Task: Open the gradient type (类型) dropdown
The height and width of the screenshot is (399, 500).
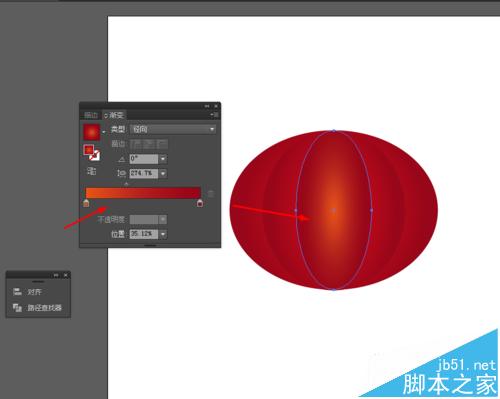Action: click(173, 129)
